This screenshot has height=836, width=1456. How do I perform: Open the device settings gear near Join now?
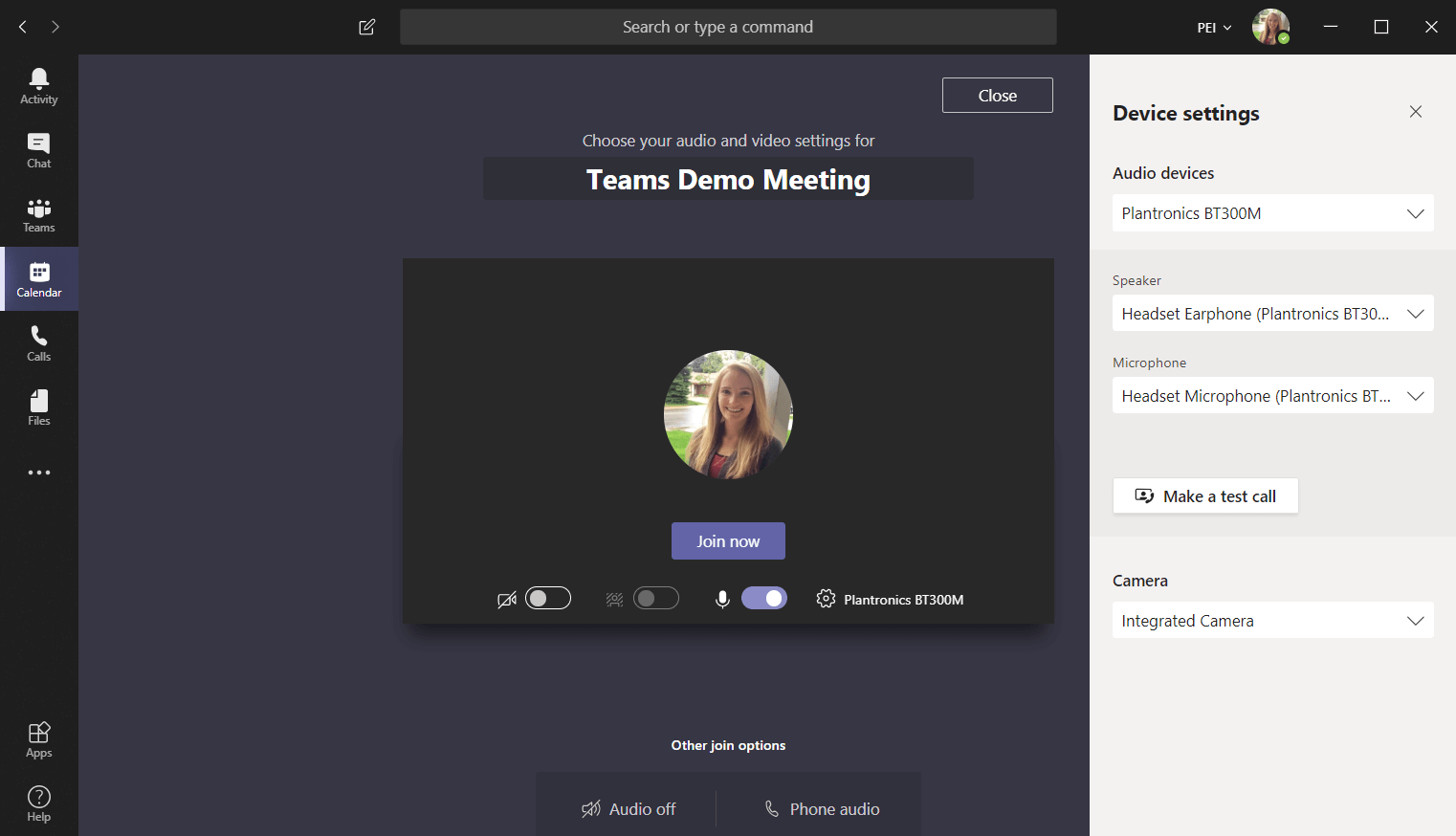tap(826, 599)
